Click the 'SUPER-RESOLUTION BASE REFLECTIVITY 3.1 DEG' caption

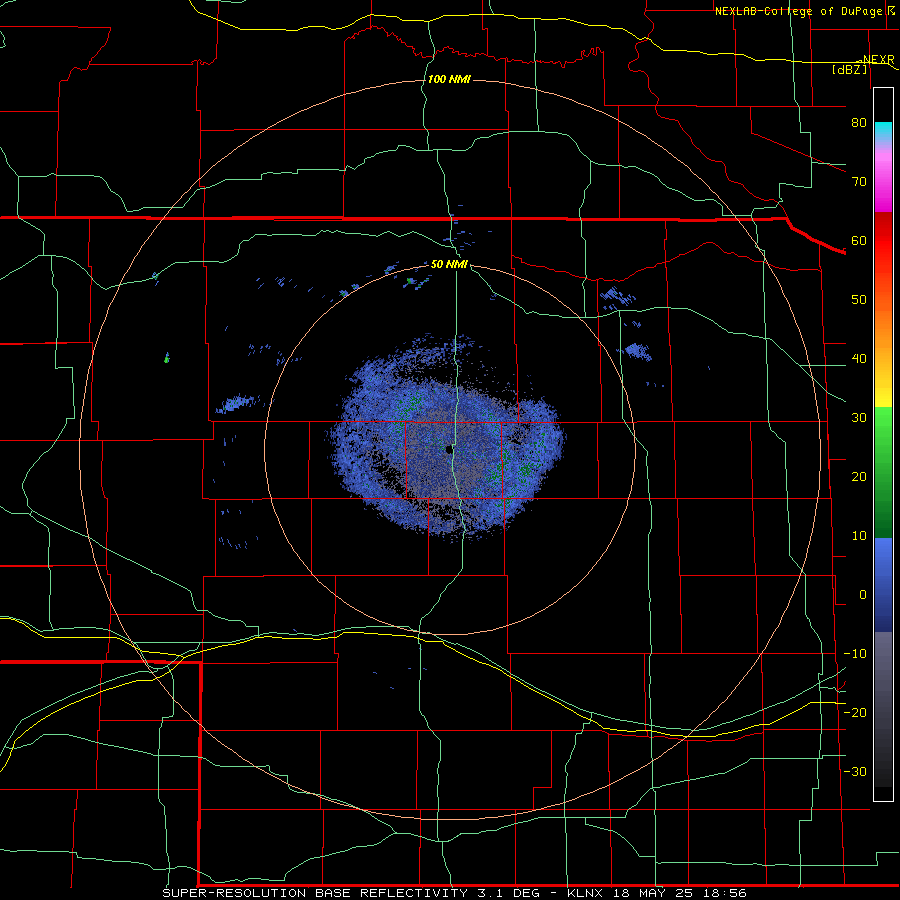351,893
